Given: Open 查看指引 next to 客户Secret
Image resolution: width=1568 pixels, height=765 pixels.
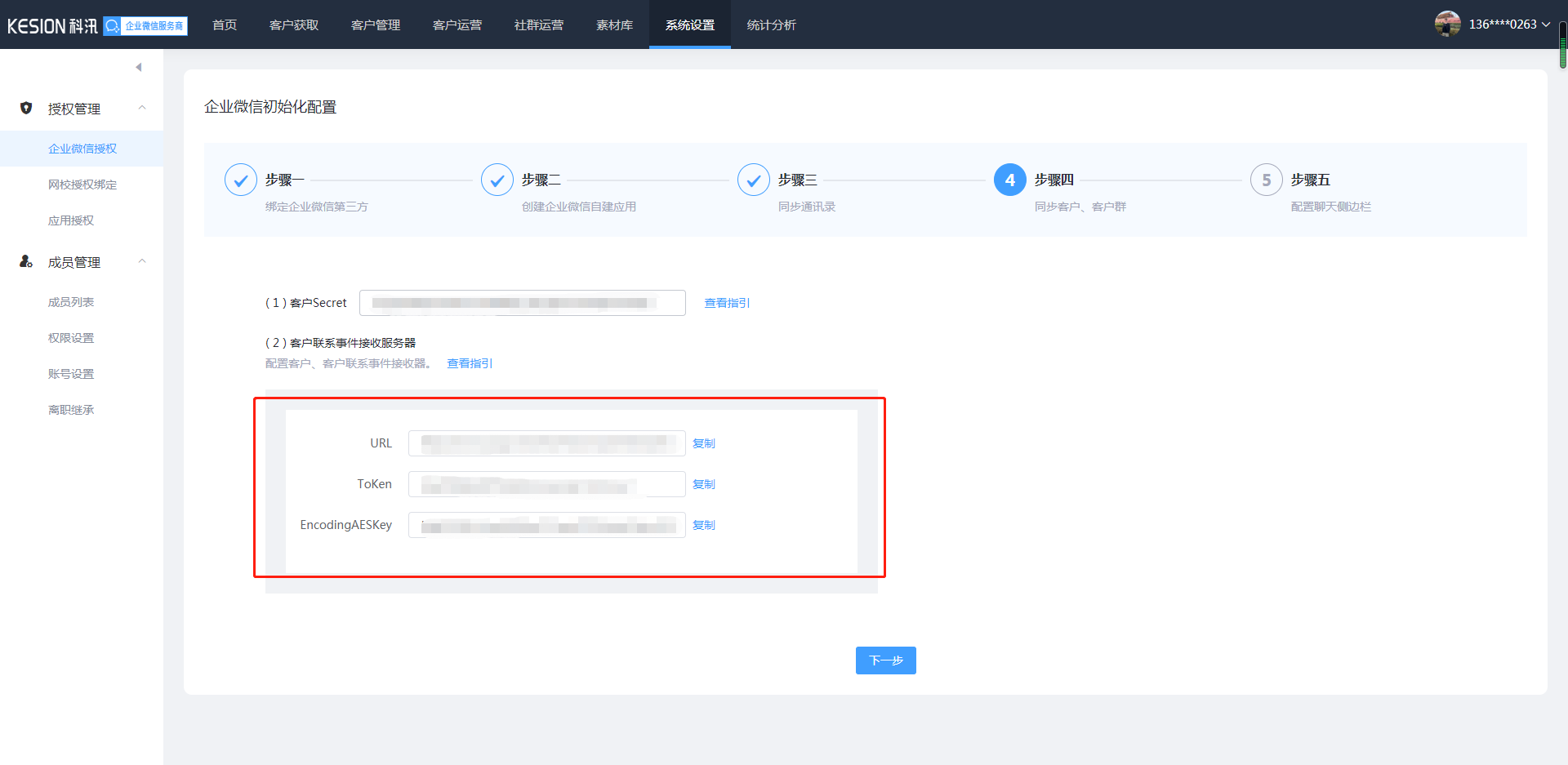Looking at the screenshot, I should point(727,303).
